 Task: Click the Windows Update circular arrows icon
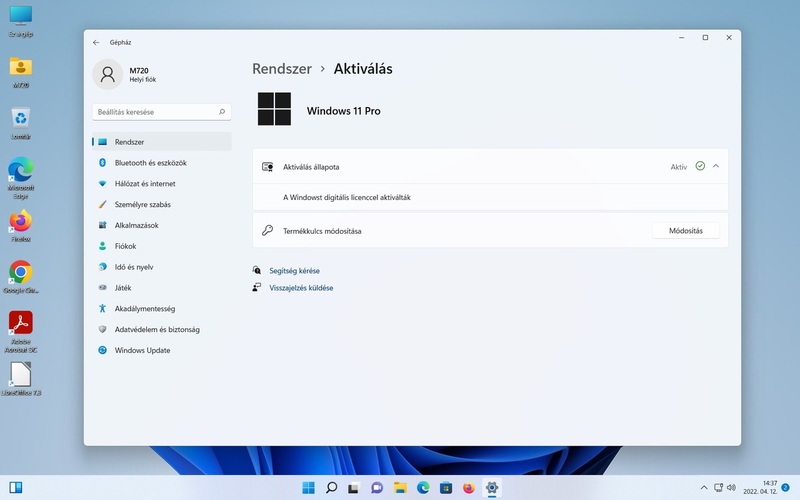[102, 350]
